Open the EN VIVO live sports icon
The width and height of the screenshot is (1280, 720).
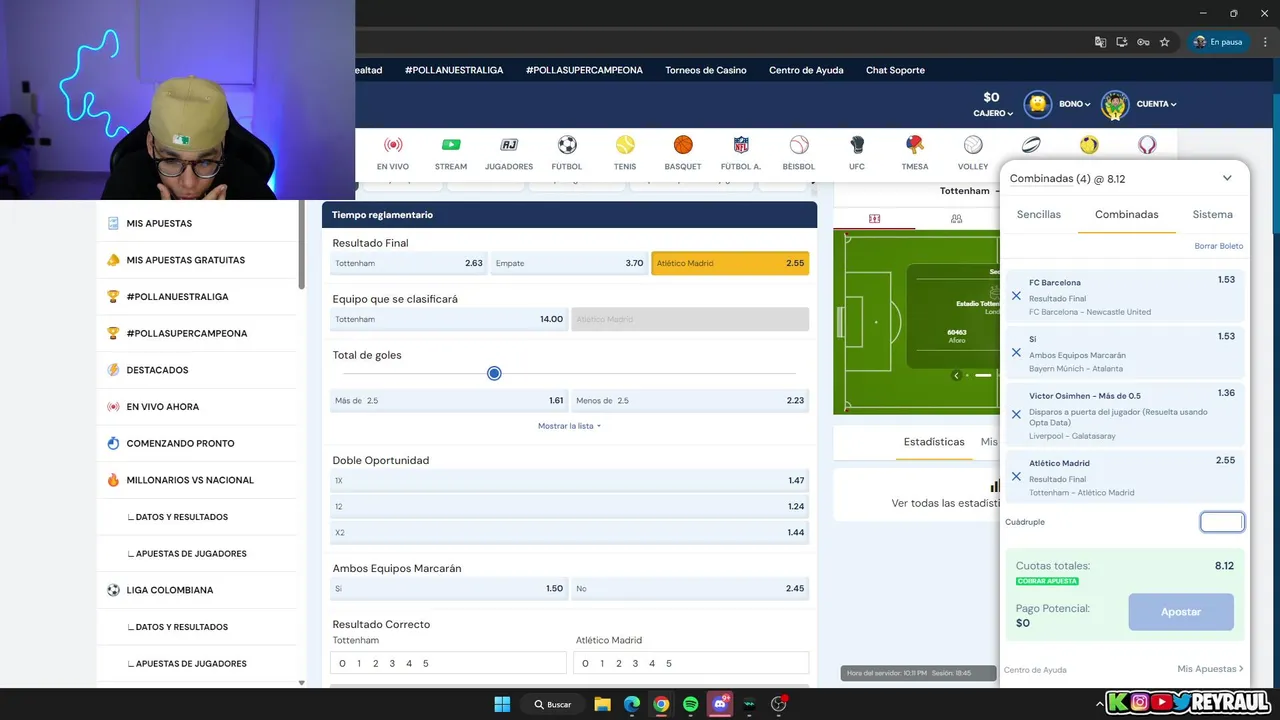[x=393, y=145]
